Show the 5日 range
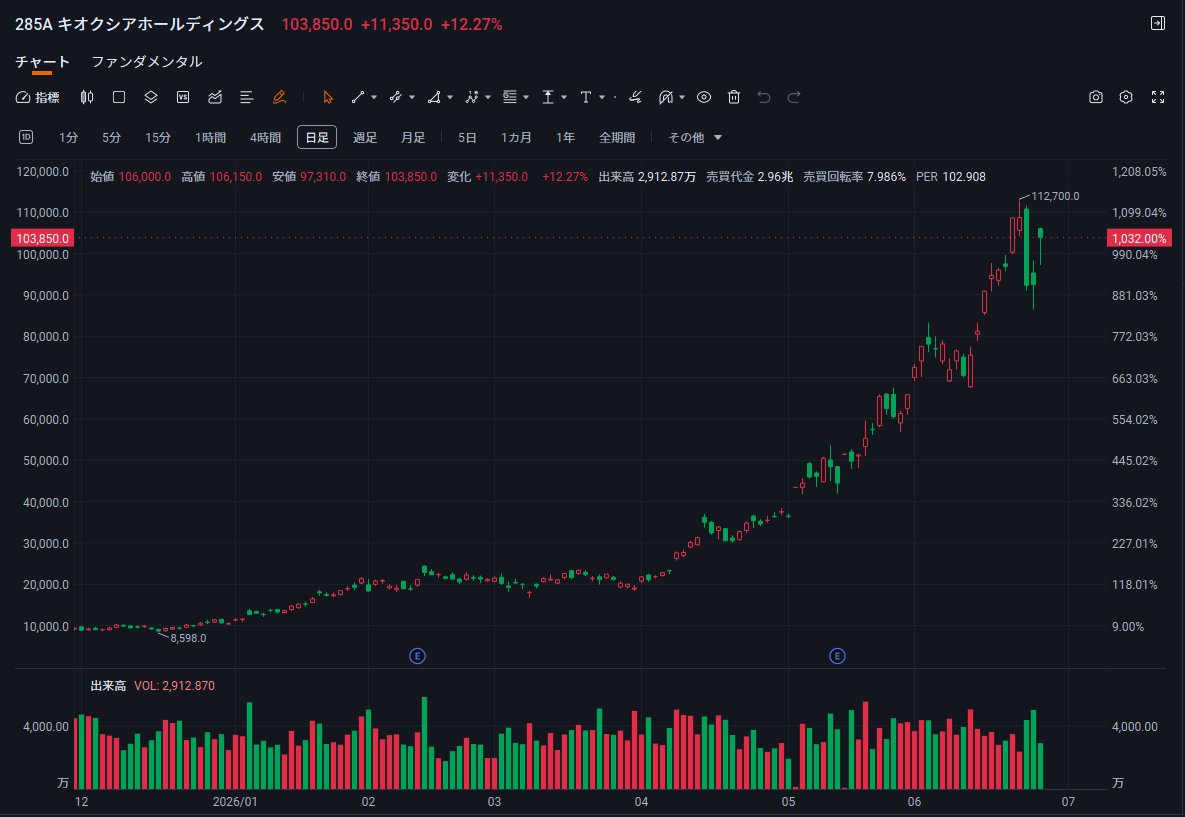Image resolution: width=1185 pixels, height=817 pixels. pyautogui.click(x=467, y=138)
